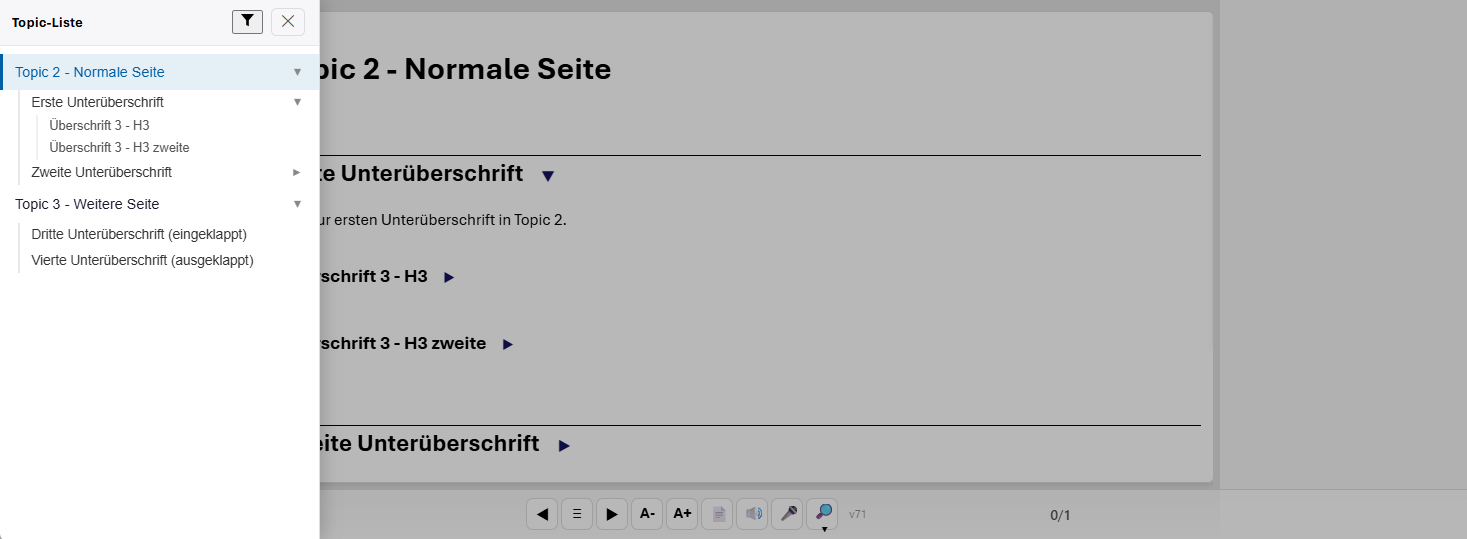Collapse Topic 2 - Normale Seite tree arrow

tap(297, 72)
